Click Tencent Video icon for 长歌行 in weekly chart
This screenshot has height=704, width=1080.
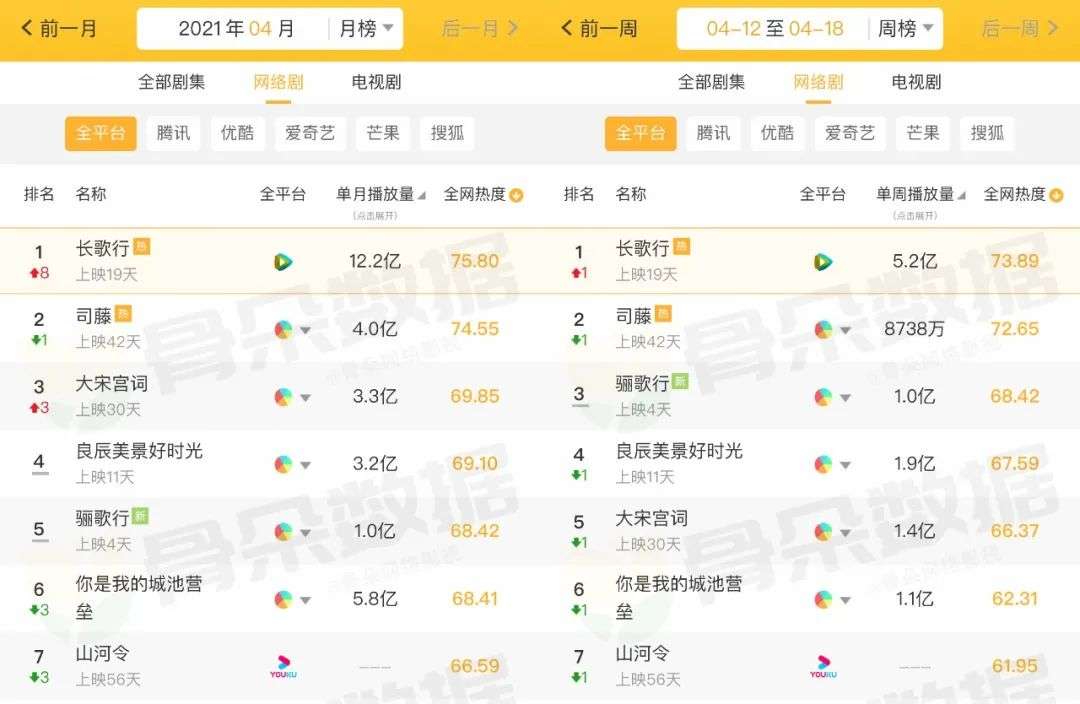(823, 262)
